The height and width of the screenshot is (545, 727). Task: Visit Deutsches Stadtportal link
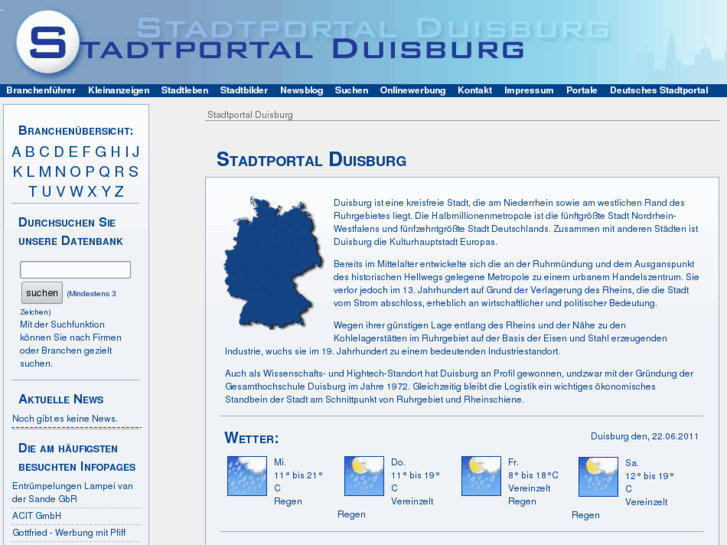pyautogui.click(x=659, y=90)
